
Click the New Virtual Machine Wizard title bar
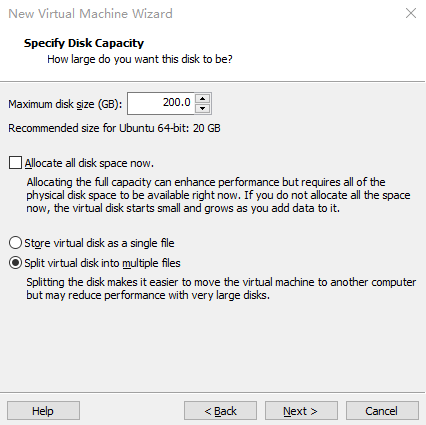200,13
